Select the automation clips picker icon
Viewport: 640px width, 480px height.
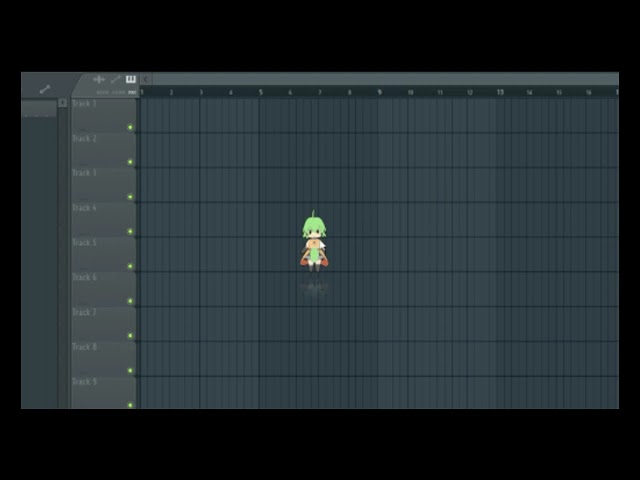[x=116, y=79]
